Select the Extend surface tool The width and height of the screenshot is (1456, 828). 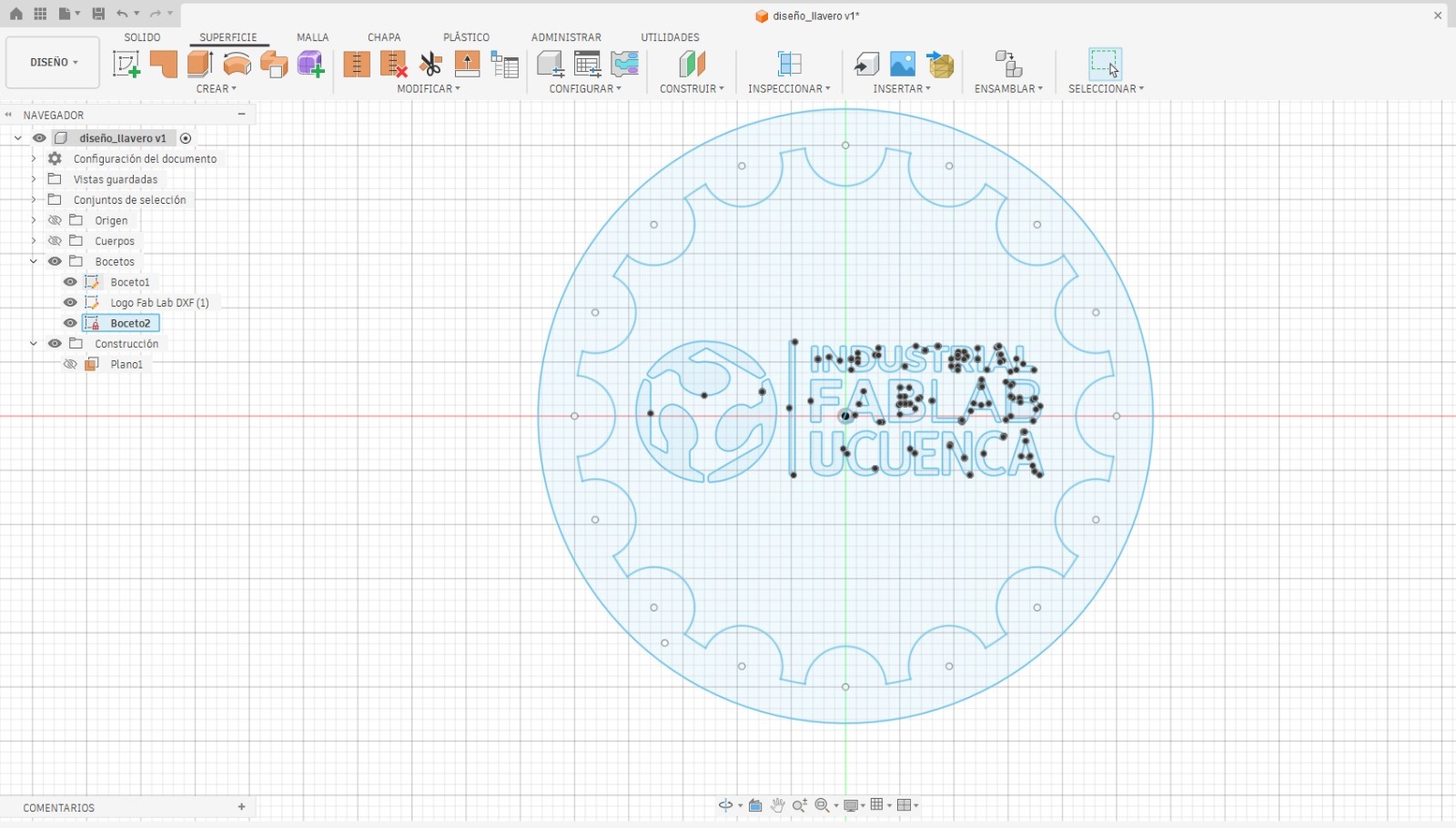(467, 64)
